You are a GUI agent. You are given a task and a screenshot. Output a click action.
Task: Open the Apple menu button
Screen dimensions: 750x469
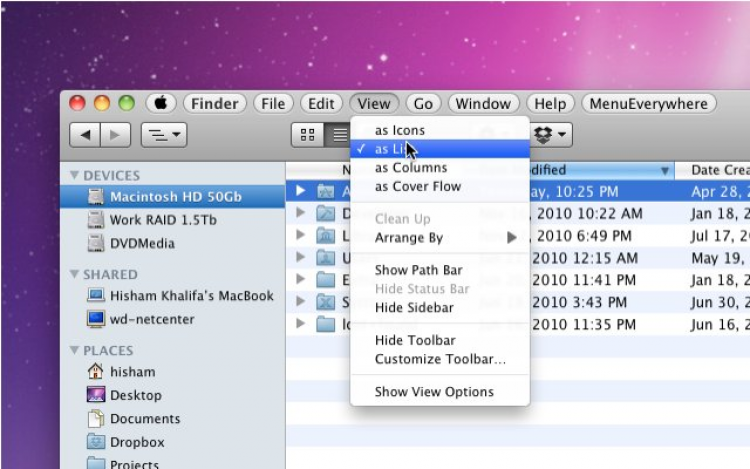click(x=161, y=103)
